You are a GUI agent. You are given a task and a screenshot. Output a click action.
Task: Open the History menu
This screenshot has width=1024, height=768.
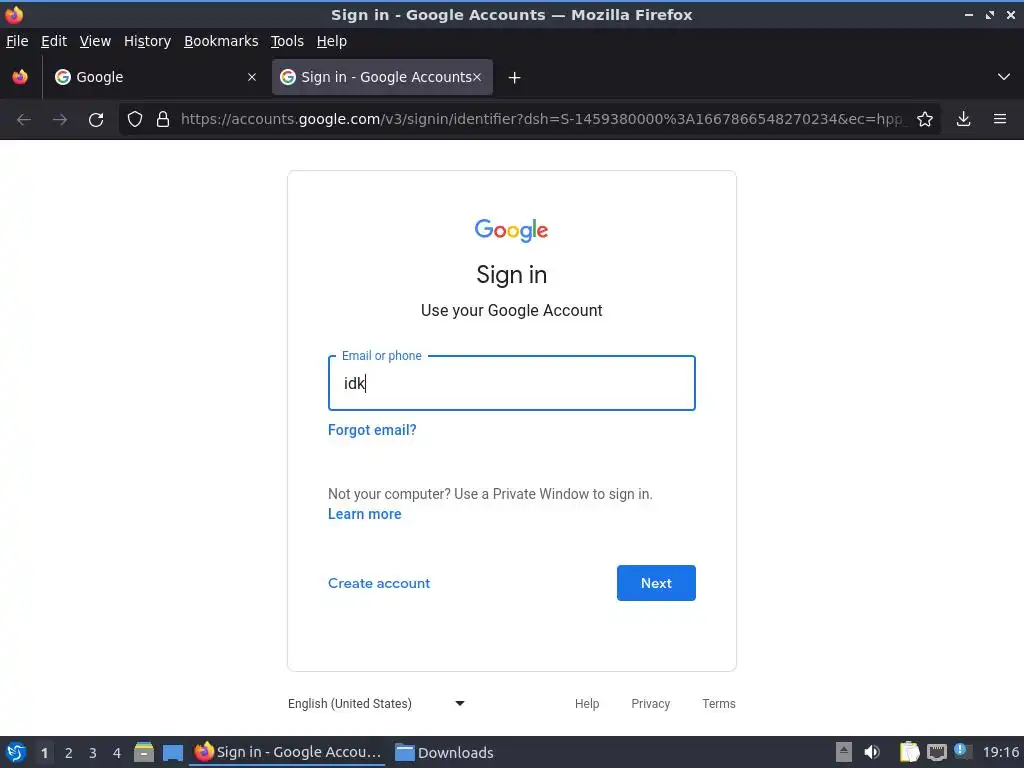coord(147,41)
